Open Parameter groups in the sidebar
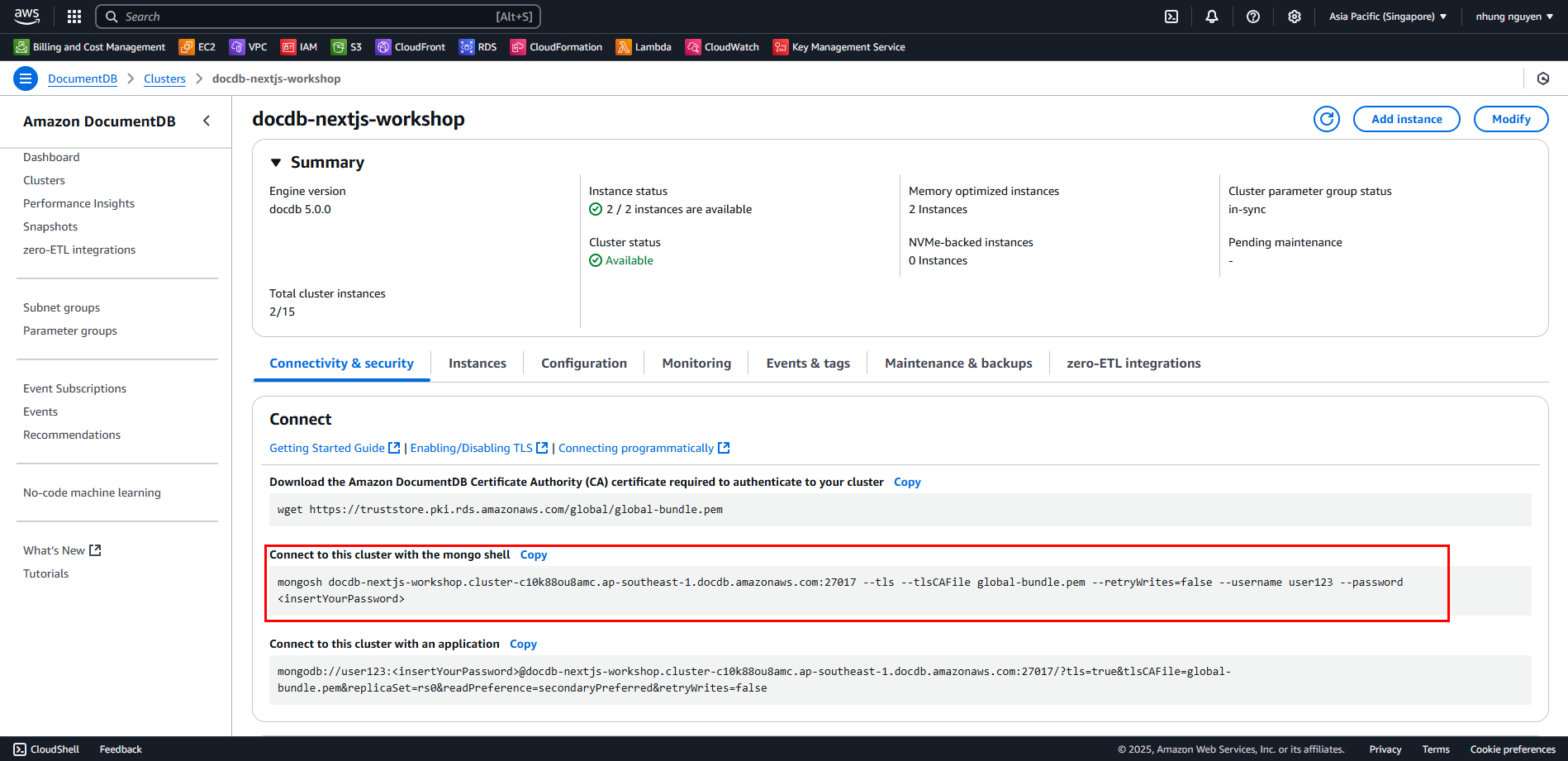The width and height of the screenshot is (1568, 761). (70, 331)
